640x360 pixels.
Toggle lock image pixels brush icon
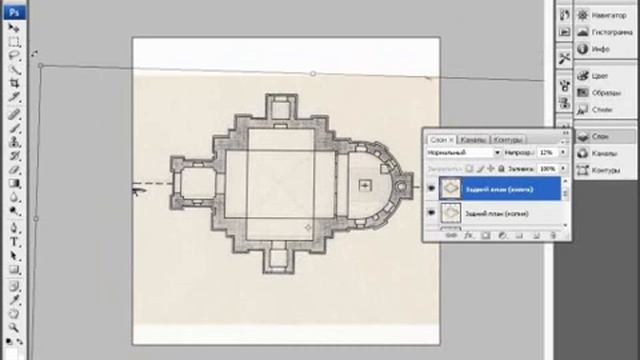click(x=480, y=169)
